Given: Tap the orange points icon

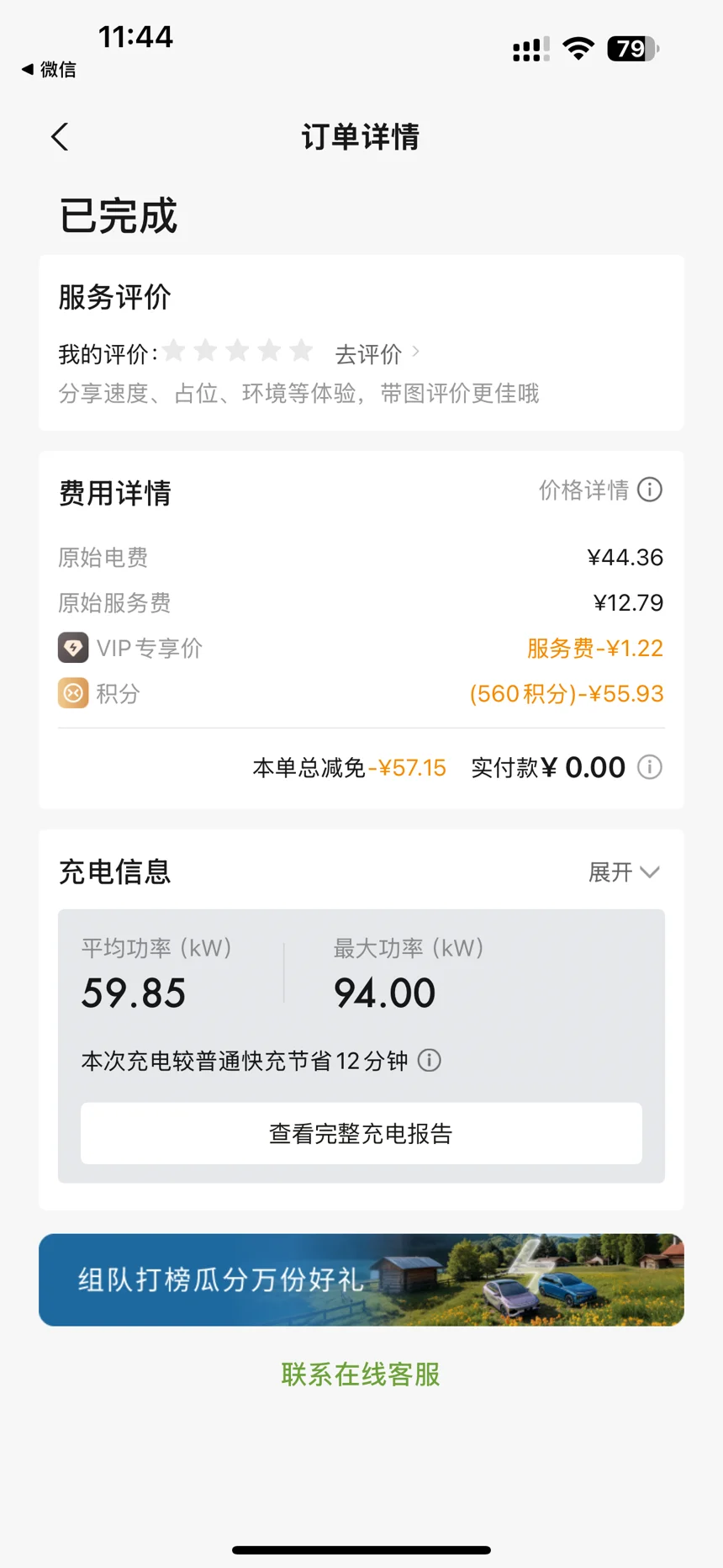Looking at the screenshot, I should point(73,693).
